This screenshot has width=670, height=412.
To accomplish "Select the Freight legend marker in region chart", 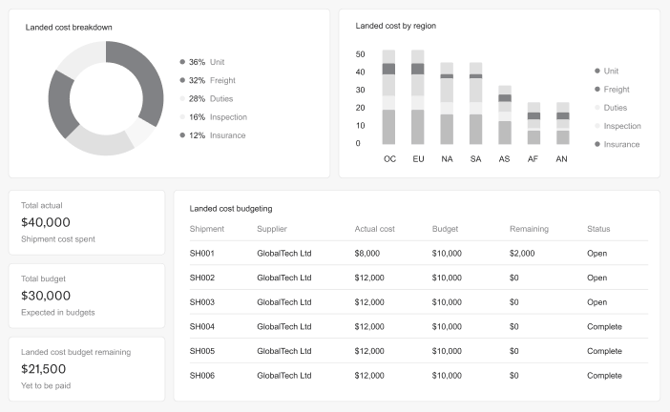I will click(x=597, y=89).
